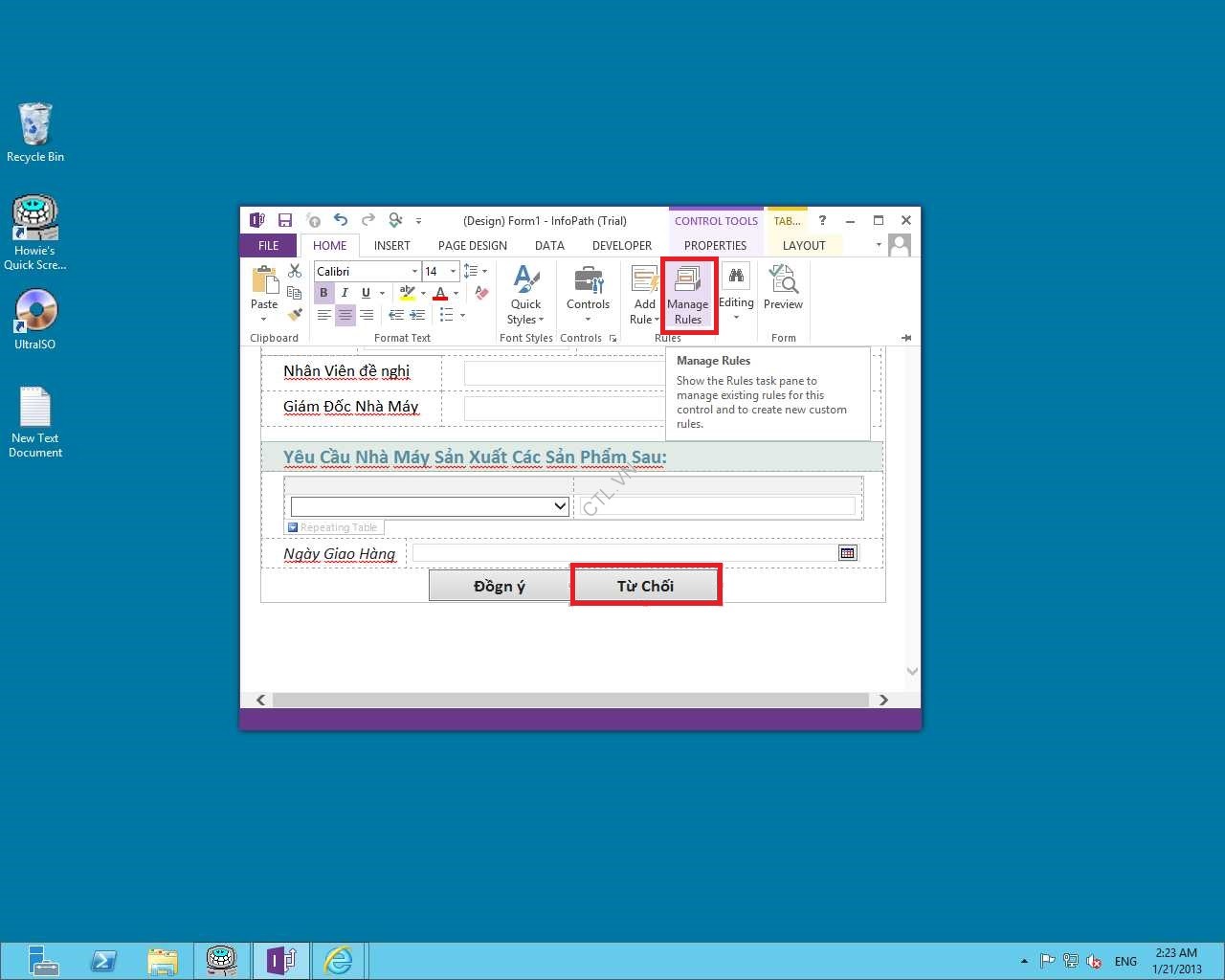Viewport: 1225px width, 980px height.
Task: Click the Preview form icon
Action: point(783,288)
